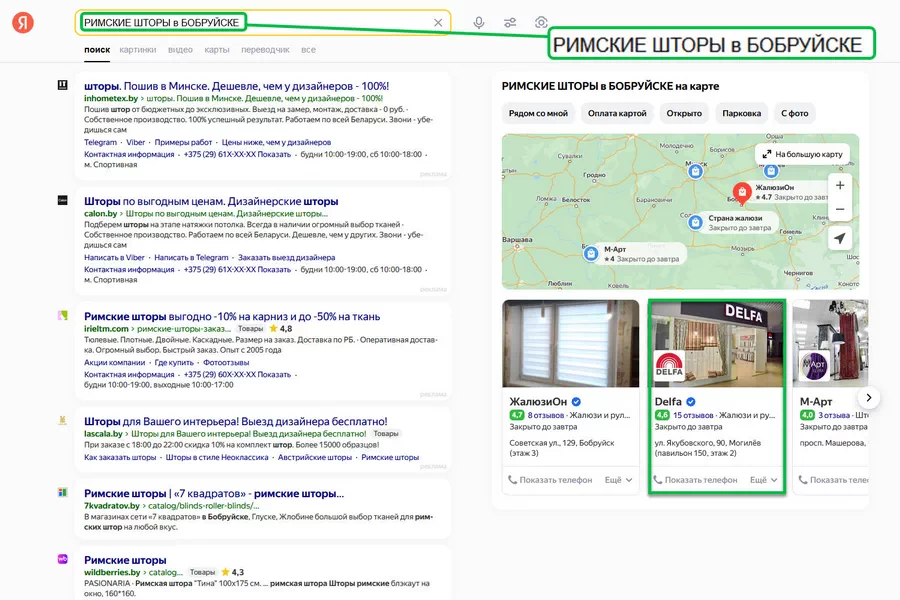Open На большую карту
Screen dimensions: 900x600
(x=802, y=154)
